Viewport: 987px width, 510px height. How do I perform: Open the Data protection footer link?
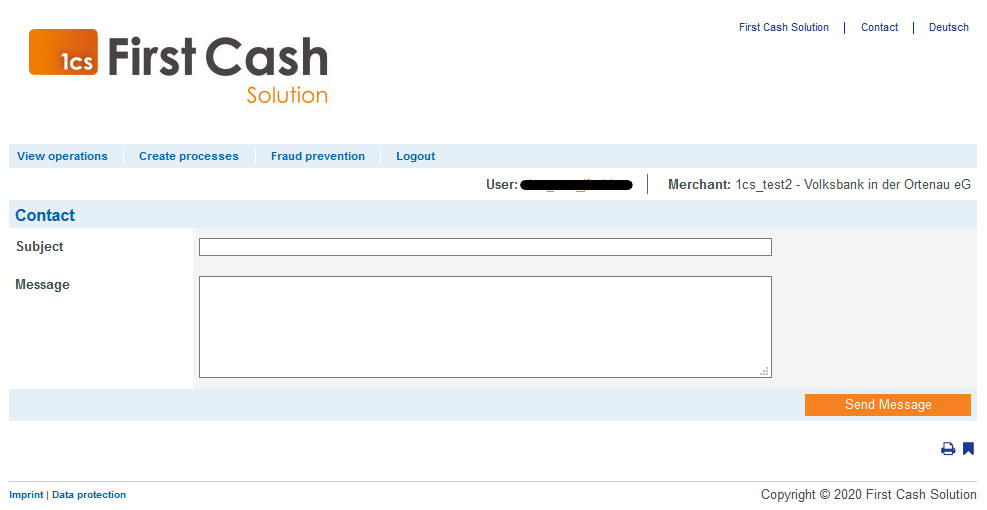coord(89,495)
